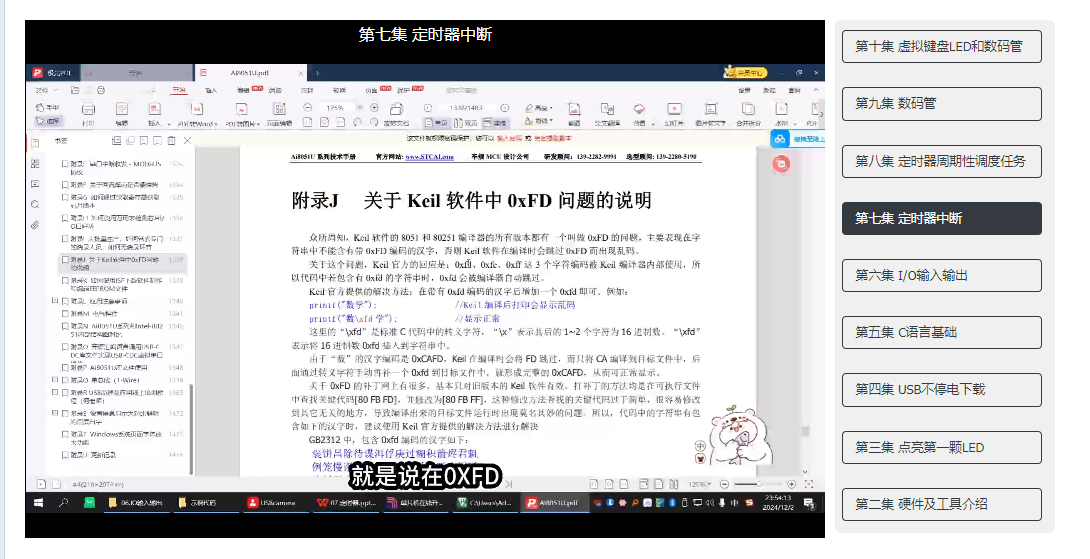Open episode 第九集 数码管
Viewport: 1090px width, 559px height.
point(941,104)
